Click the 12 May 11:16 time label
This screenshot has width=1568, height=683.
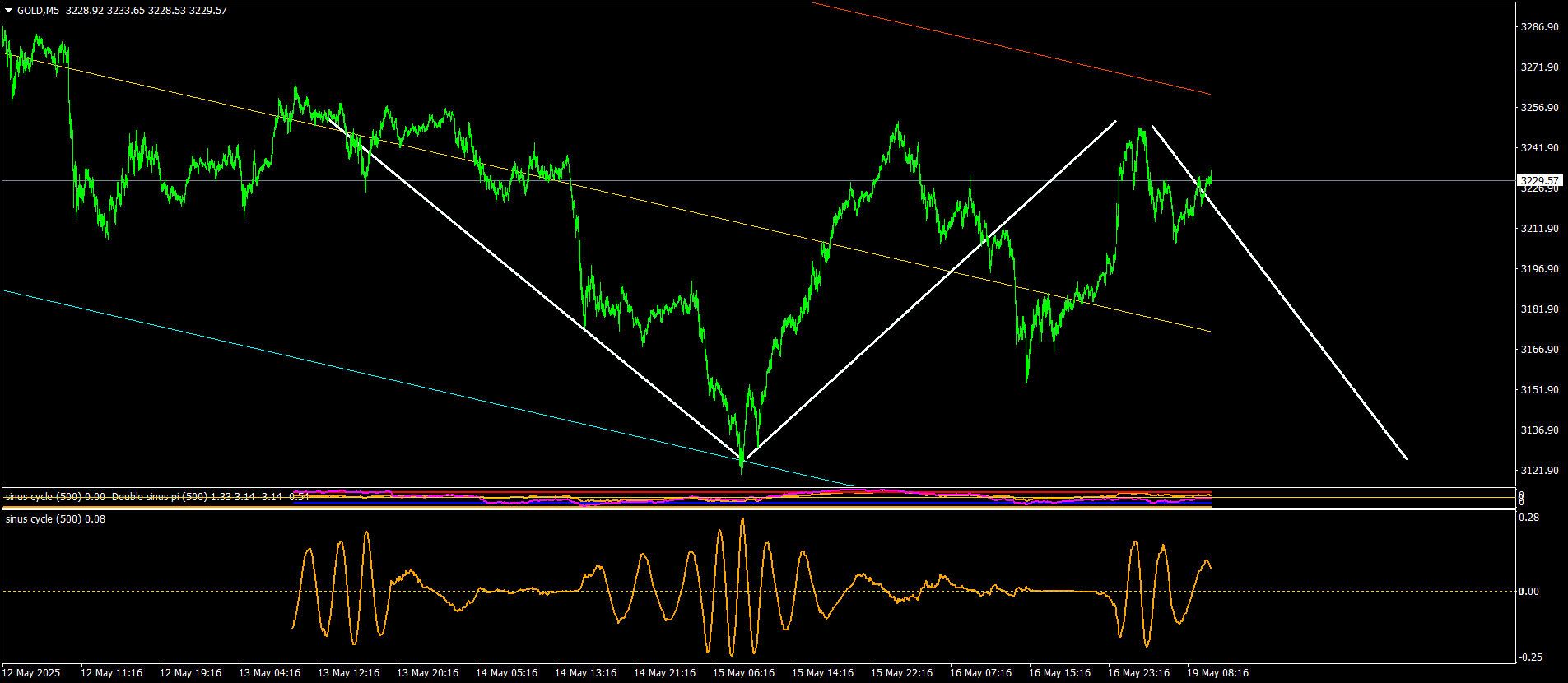point(111,673)
